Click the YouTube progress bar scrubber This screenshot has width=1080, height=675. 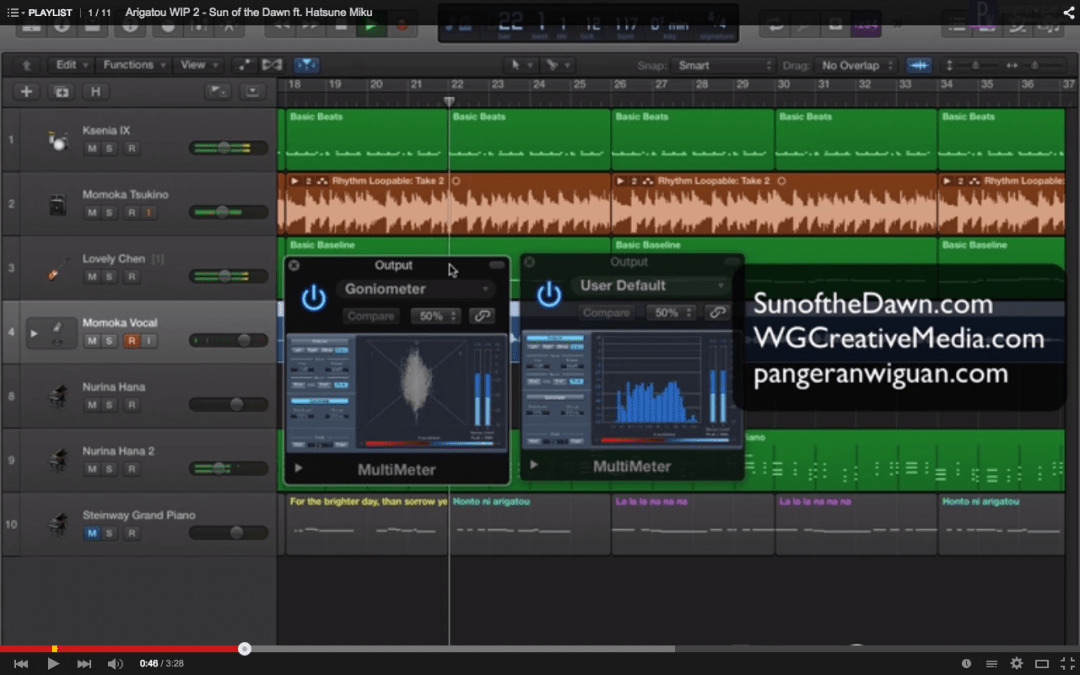tap(245, 649)
